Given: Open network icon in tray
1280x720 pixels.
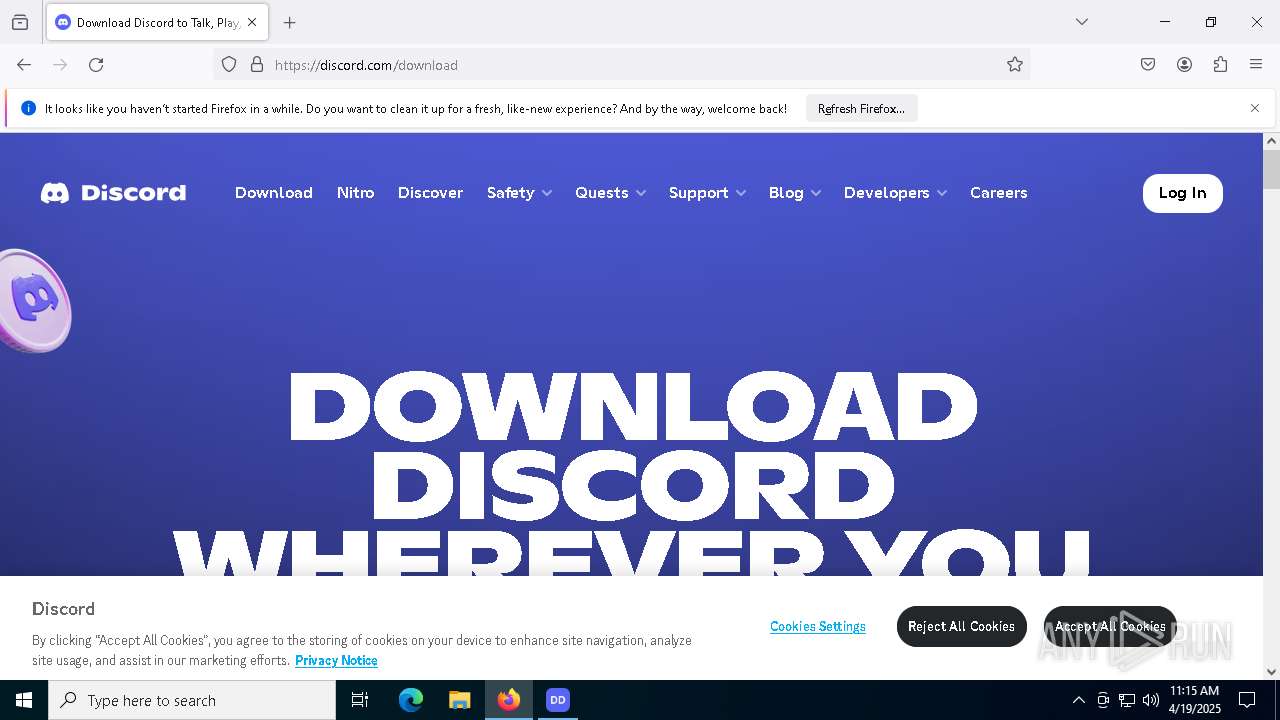Looking at the screenshot, I should (1127, 700).
